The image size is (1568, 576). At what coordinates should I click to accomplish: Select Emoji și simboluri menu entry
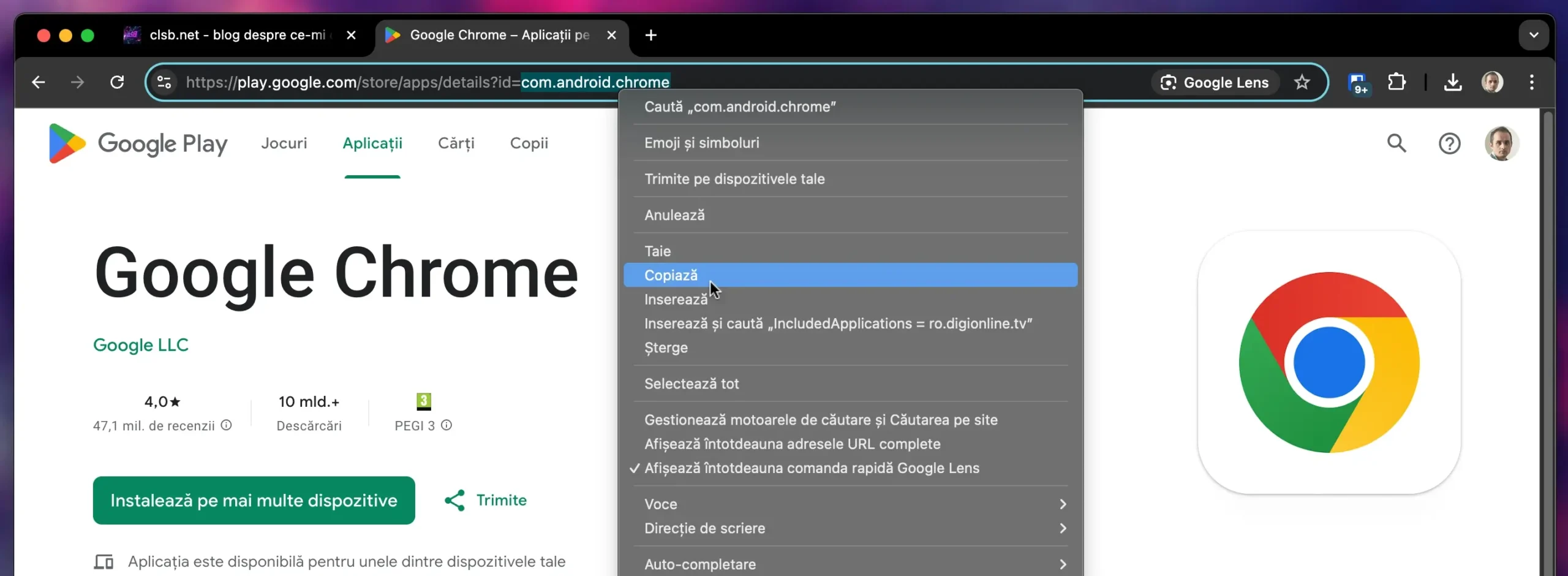tap(851, 143)
